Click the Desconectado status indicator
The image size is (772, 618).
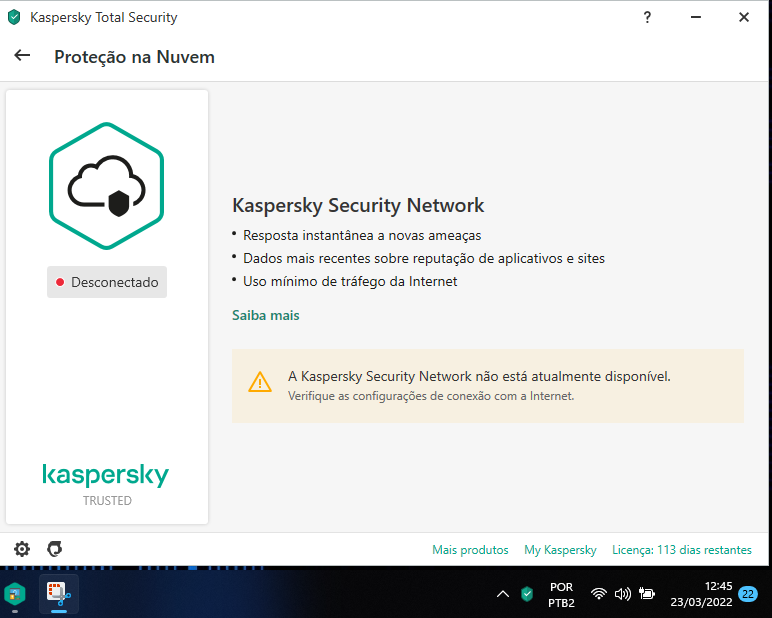[x=107, y=282]
